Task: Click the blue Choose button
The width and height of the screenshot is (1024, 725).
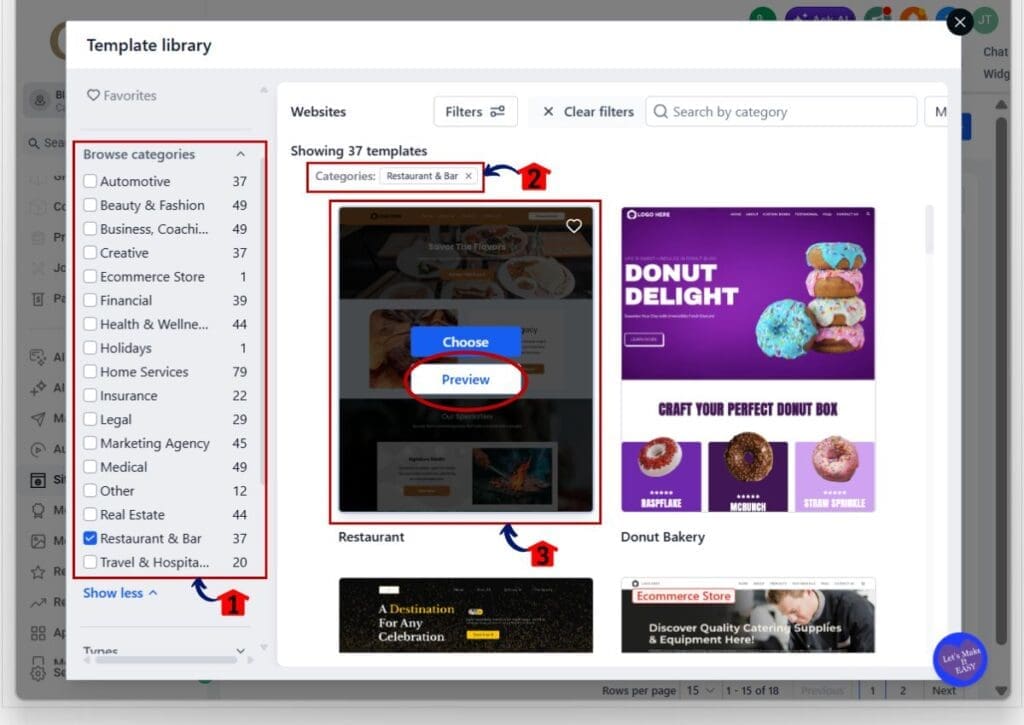Action: click(466, 342)
